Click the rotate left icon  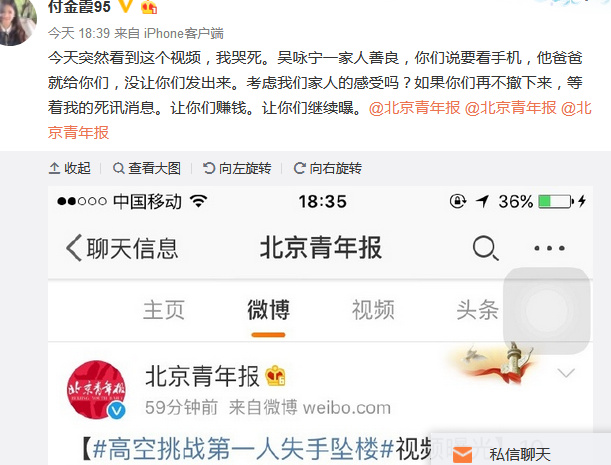[209, 168]
